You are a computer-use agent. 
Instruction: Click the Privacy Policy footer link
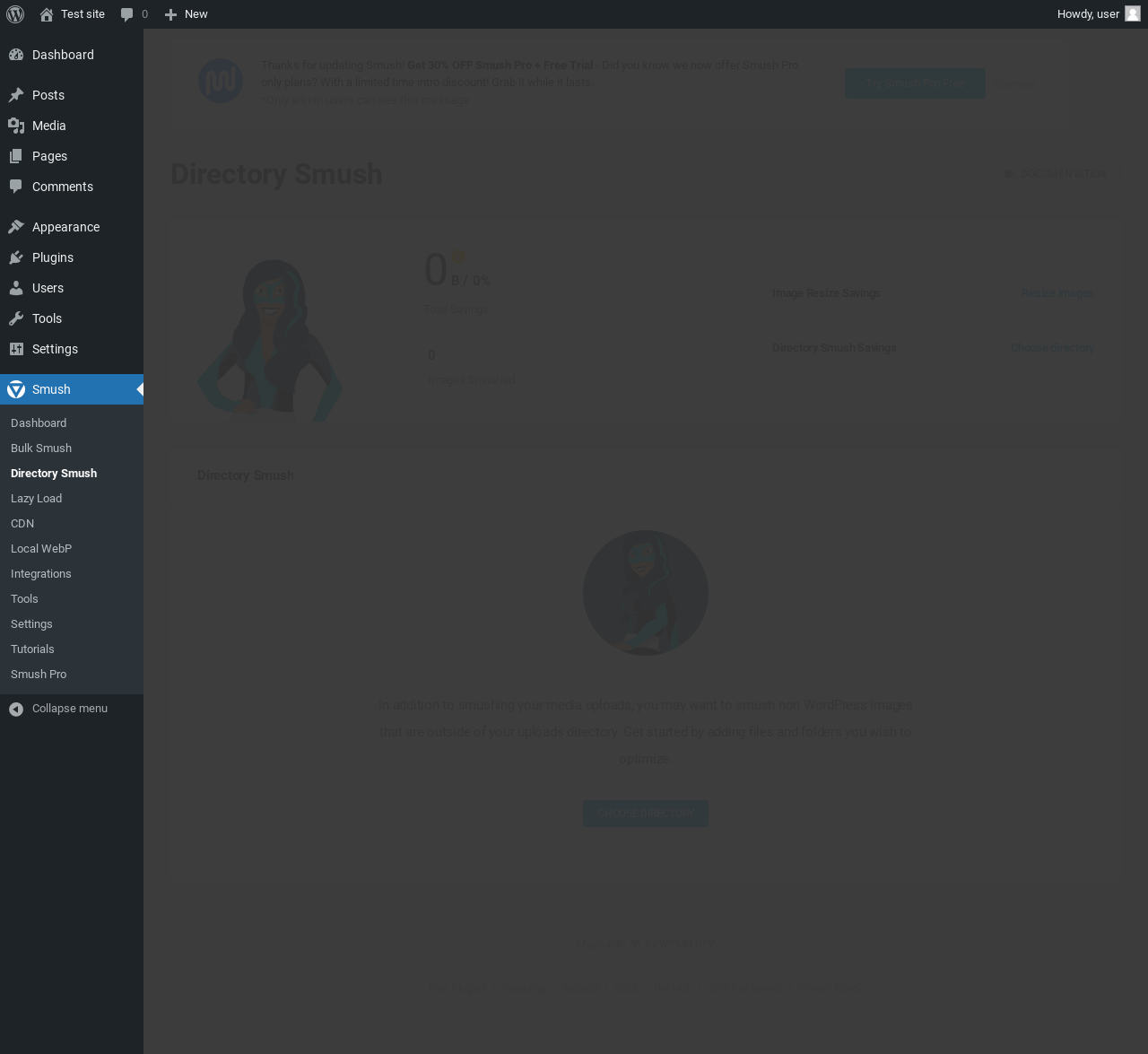pos(831,989)
